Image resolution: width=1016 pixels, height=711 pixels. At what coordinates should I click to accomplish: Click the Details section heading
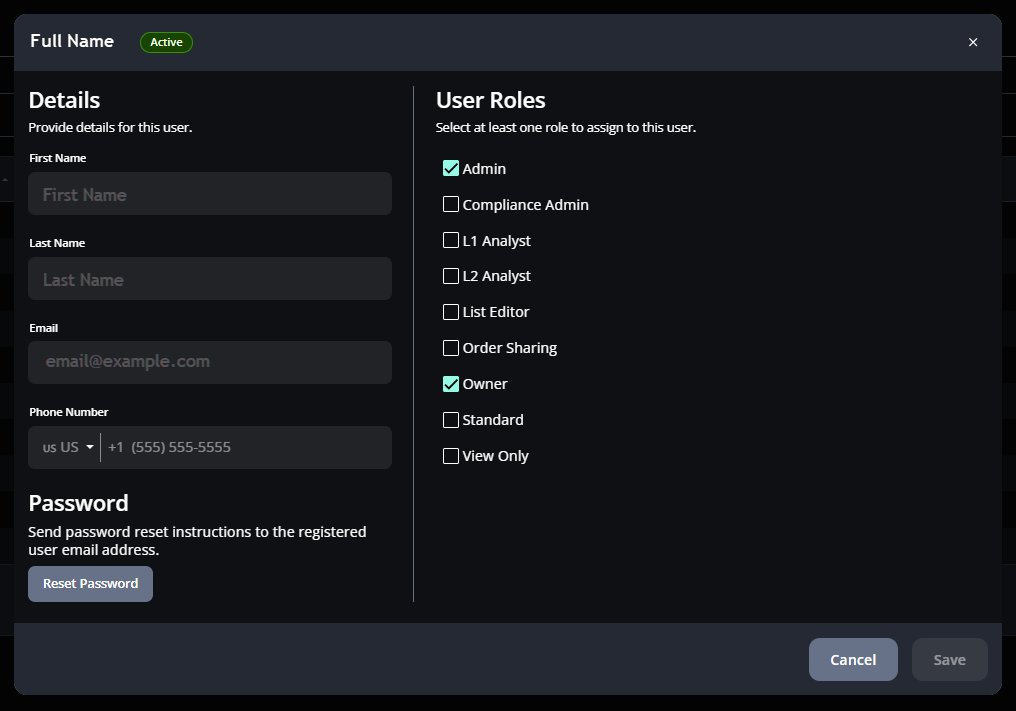64,100
